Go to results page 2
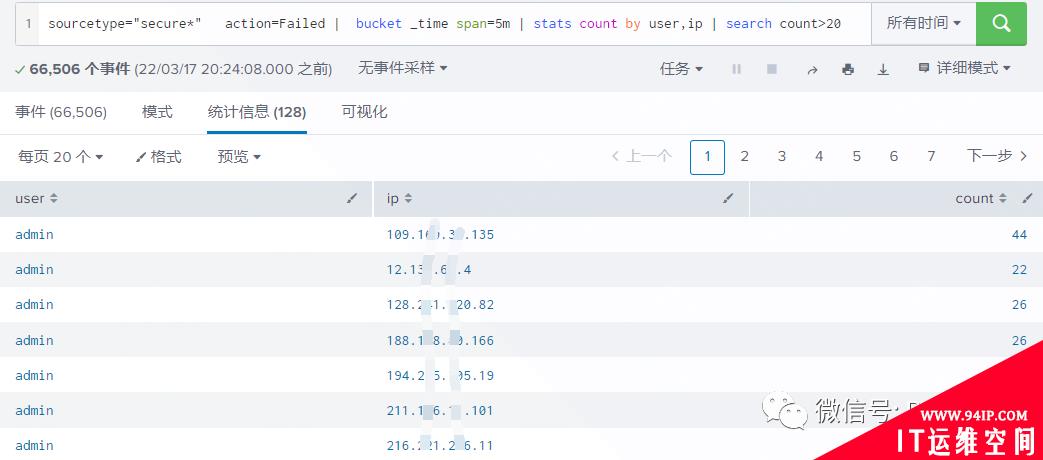Image resolution: width=1043 pixels, height=460 pixels. (744, 157)
